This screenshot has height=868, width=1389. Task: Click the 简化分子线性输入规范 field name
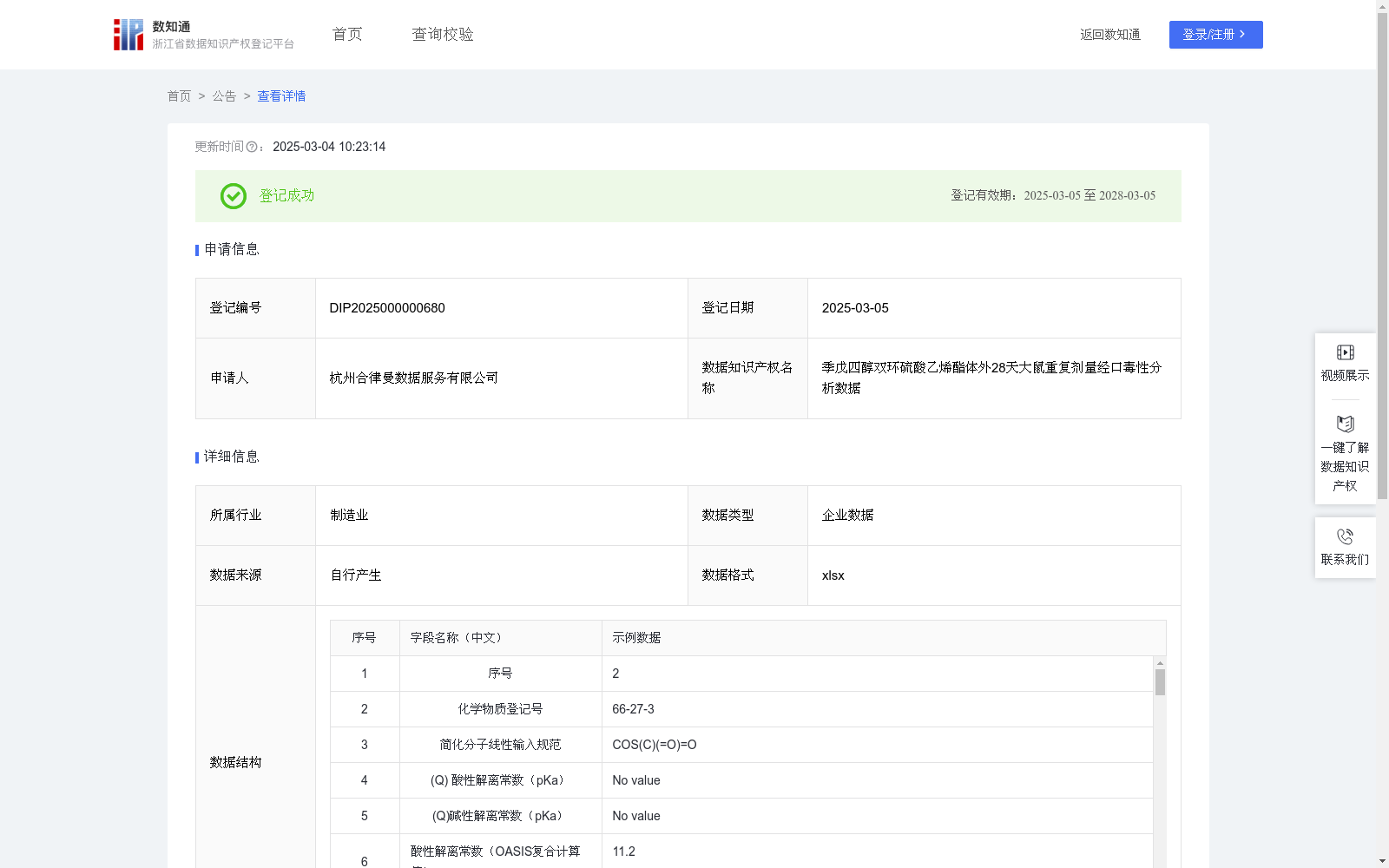coord(500,745)
